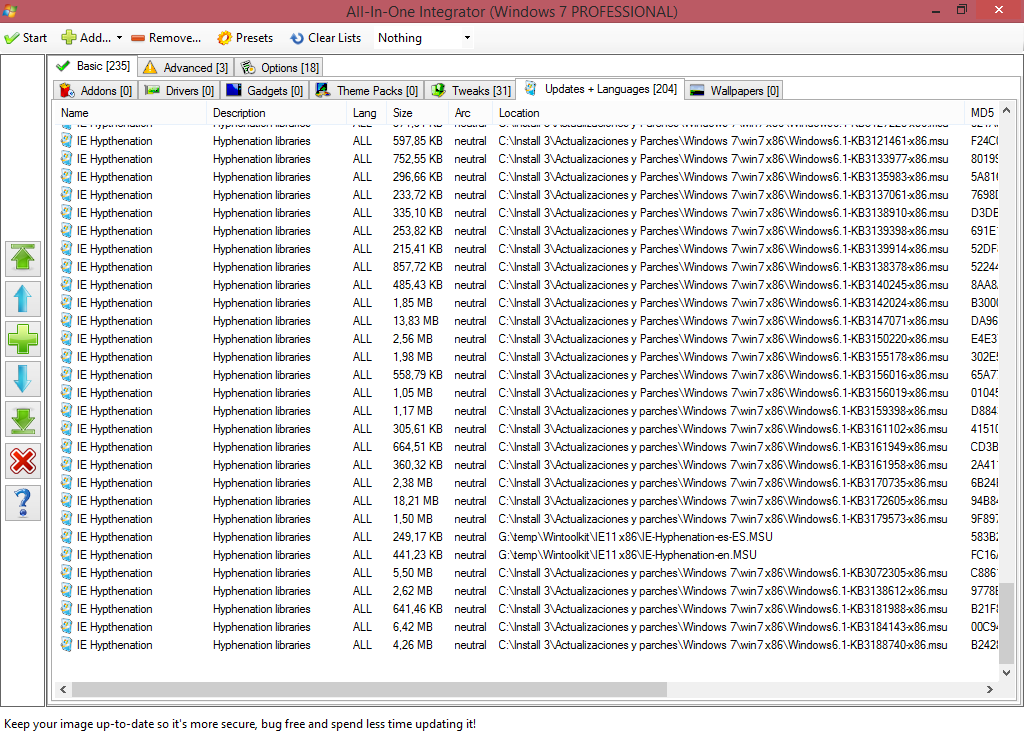1024x738 pixels.
Task: Click the move-to-bottom green arrow icon
Action: 23,420
